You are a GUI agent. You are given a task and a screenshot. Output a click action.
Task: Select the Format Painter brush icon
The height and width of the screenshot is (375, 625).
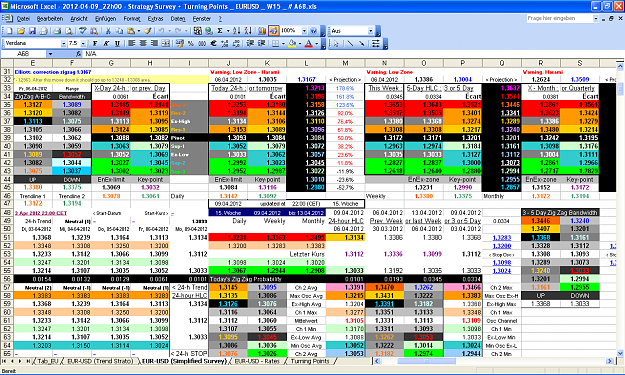pos(148,31)
